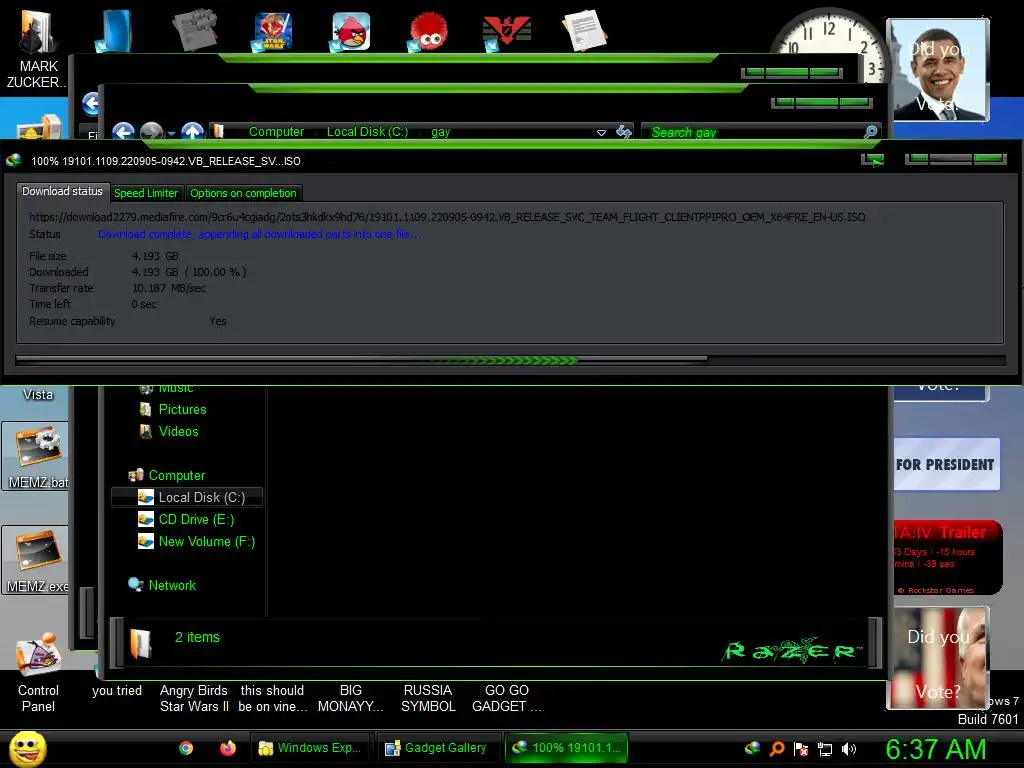Screen dimensions: 1024x768
Task: Open the red fuzzy ball desktop icon
Action: point(428,31)
